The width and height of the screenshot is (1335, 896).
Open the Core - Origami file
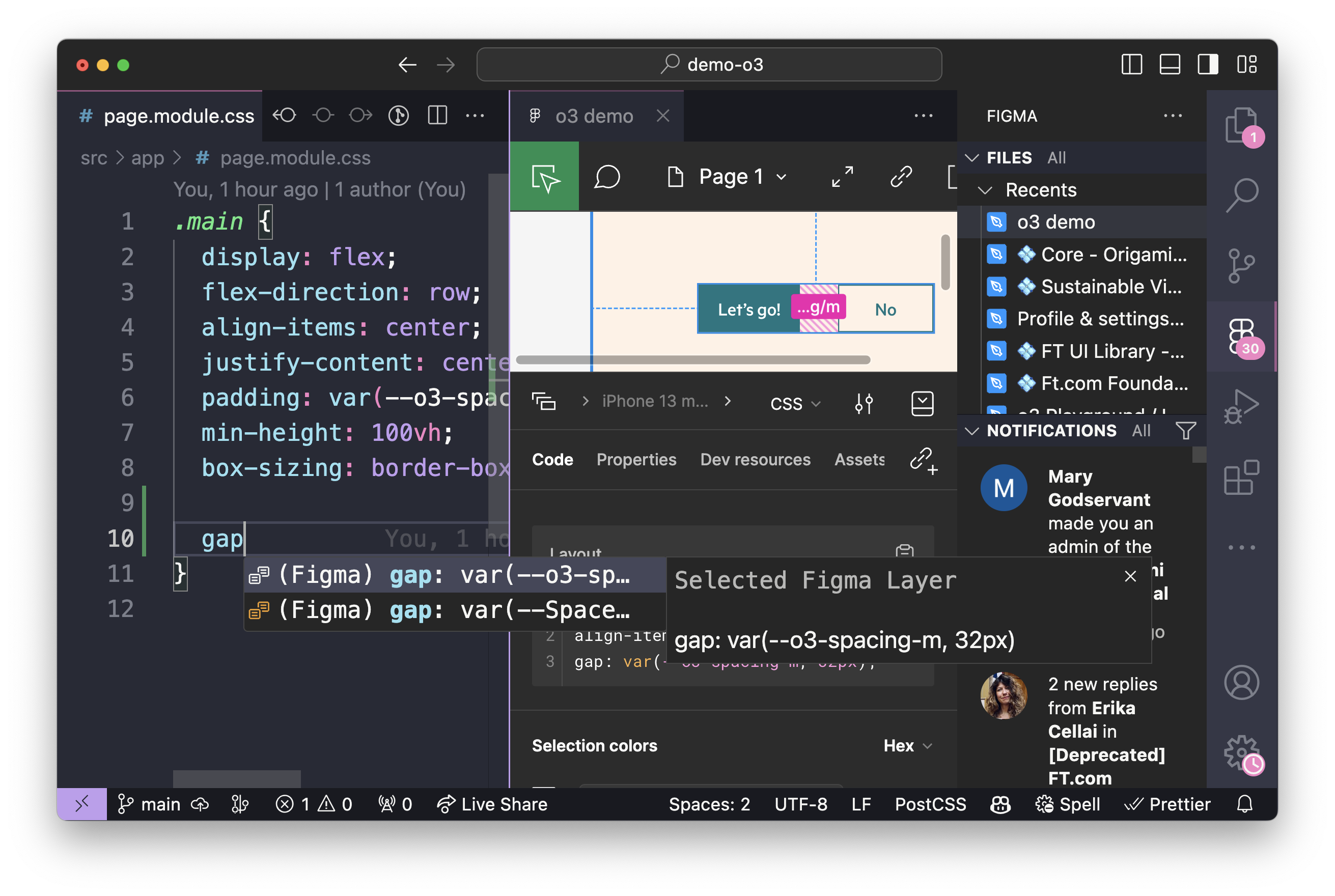point(1082,254)
